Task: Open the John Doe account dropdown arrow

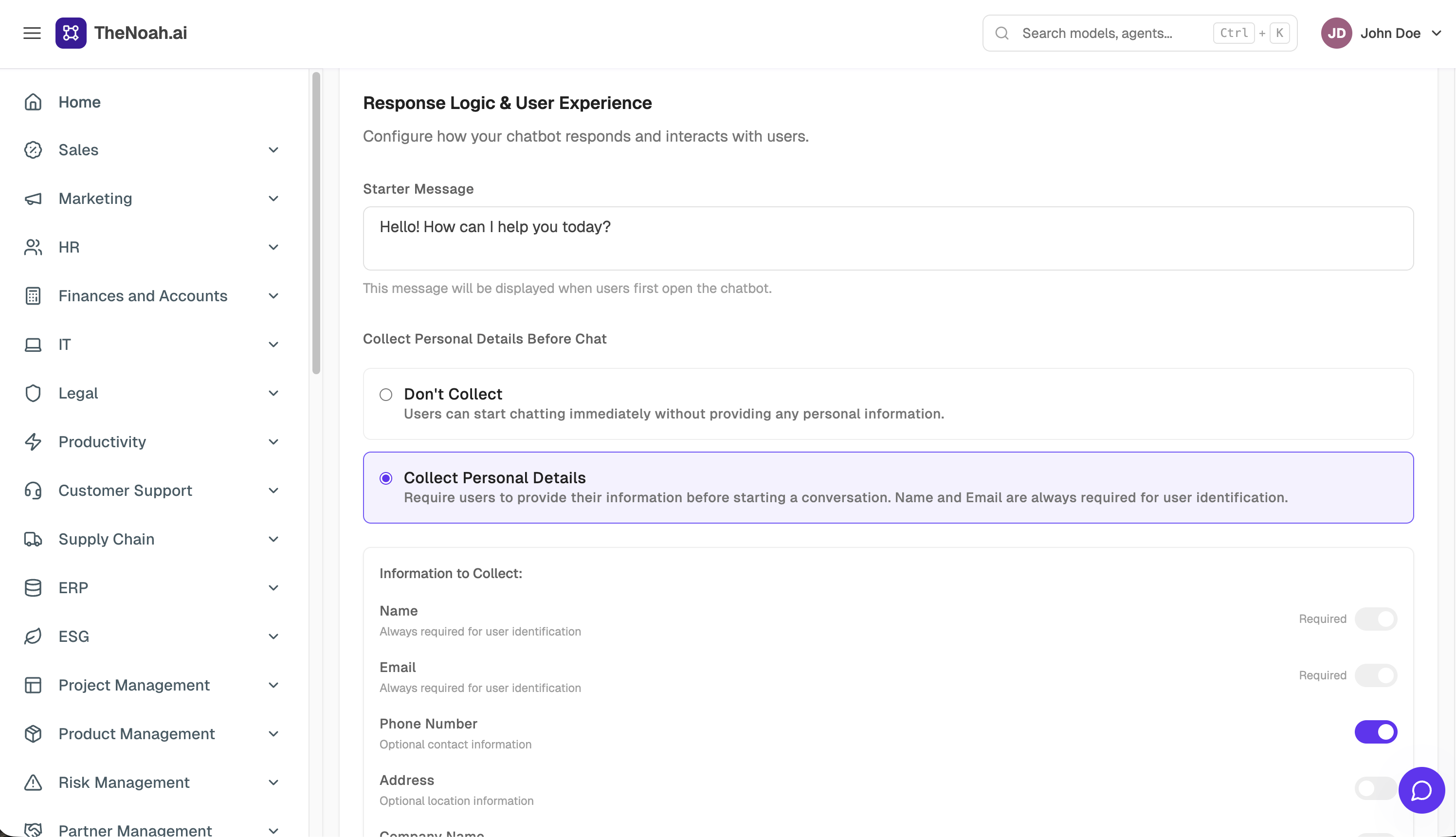Action: [1437, 34]
